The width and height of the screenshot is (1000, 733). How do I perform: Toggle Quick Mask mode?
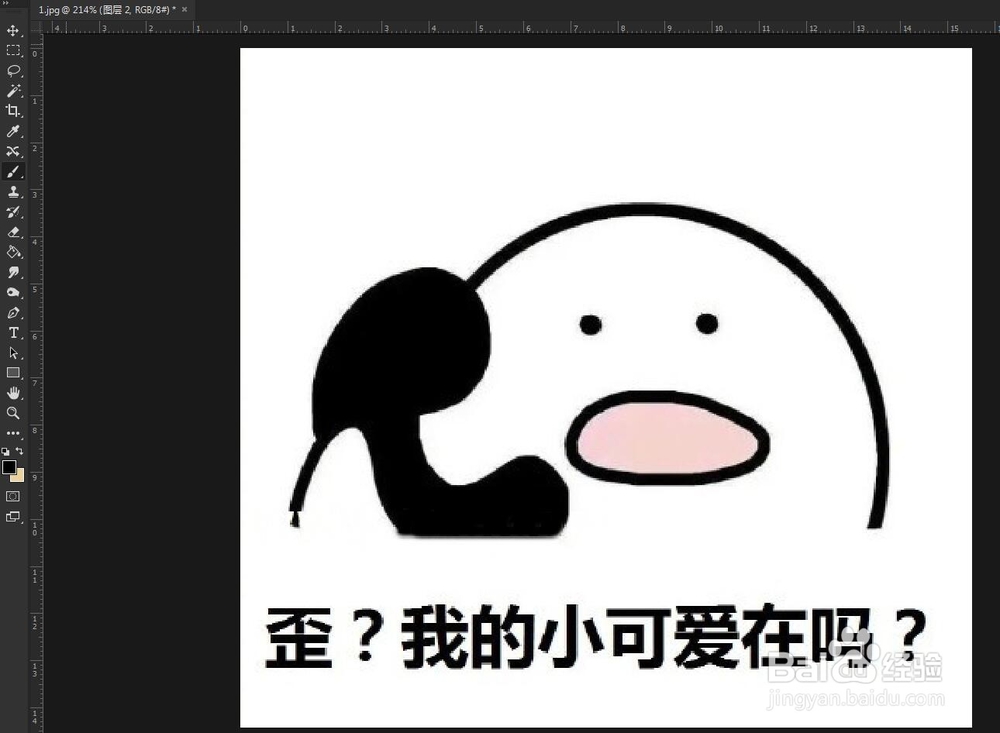pos(13,497)
